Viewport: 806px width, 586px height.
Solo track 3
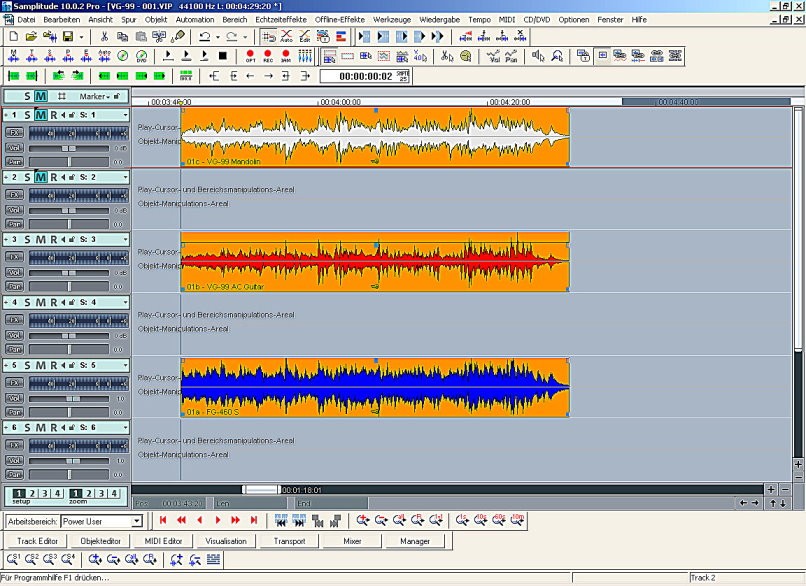pyautogui.click(x=28, y=240)
